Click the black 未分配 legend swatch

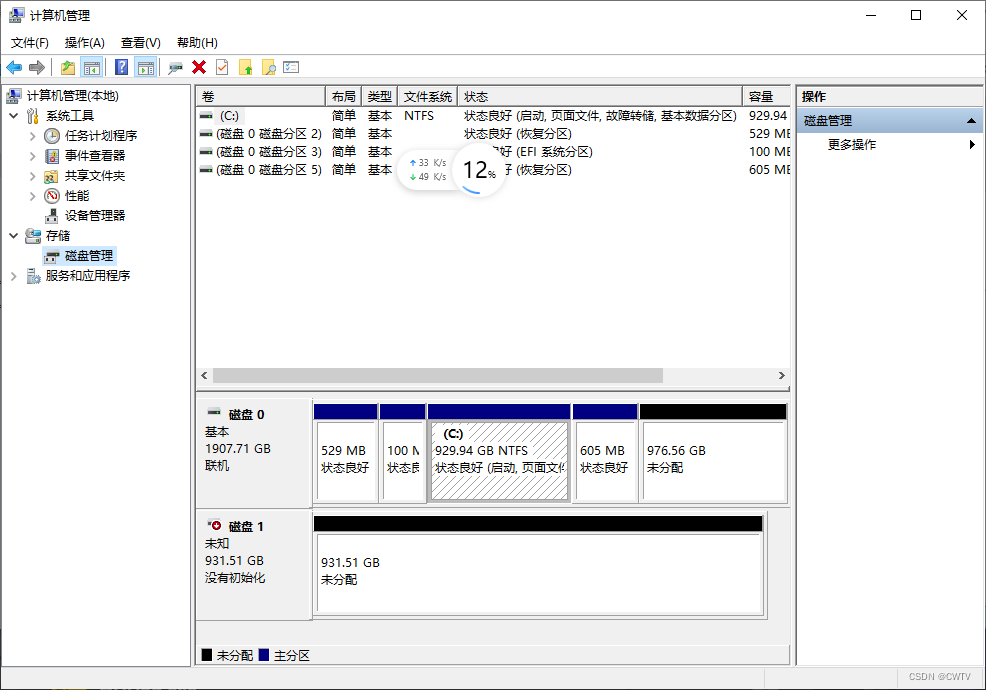pyautogui.click(x=207, y=655)
